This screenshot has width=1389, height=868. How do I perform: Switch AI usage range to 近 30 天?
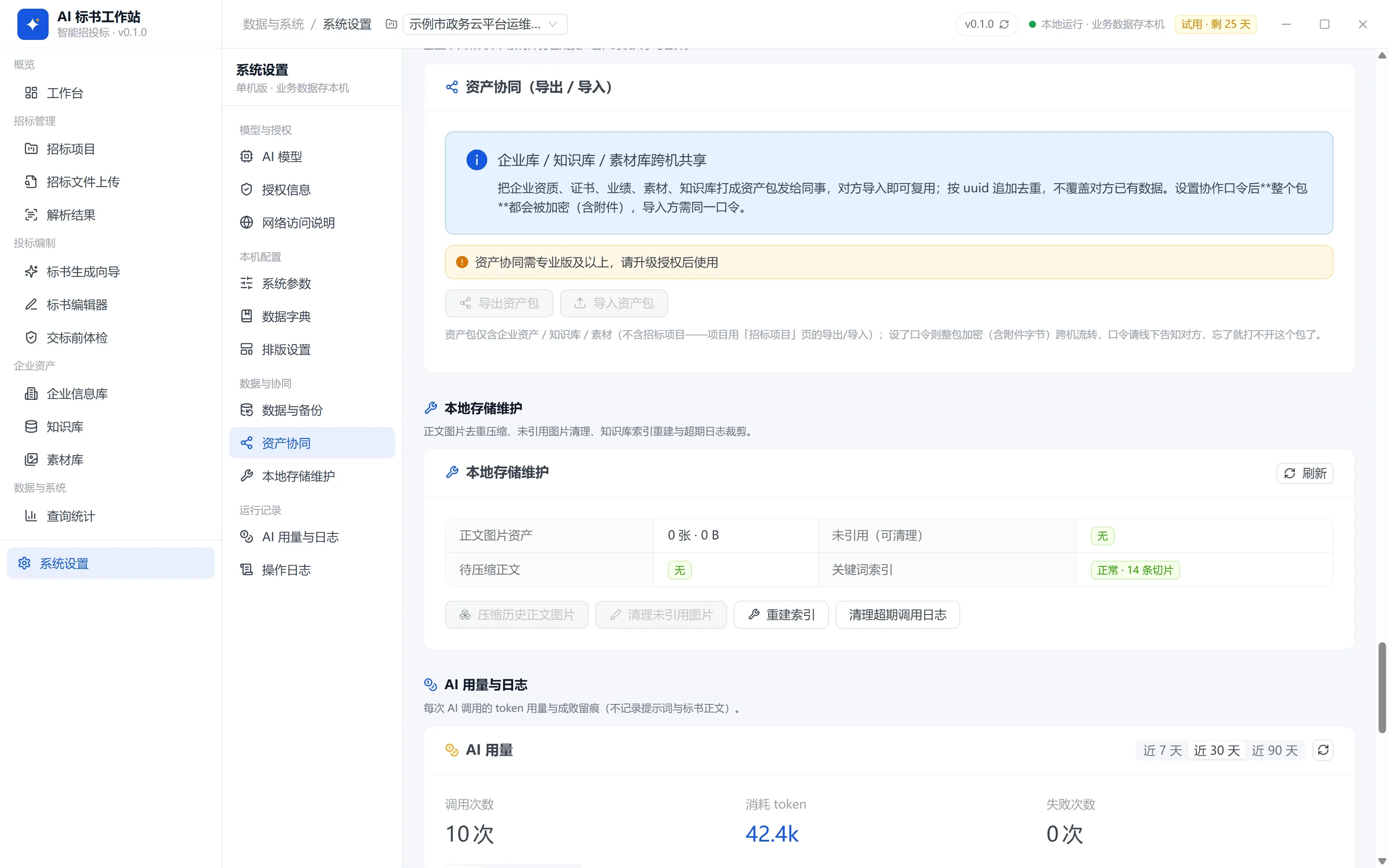coord(1217,750)
